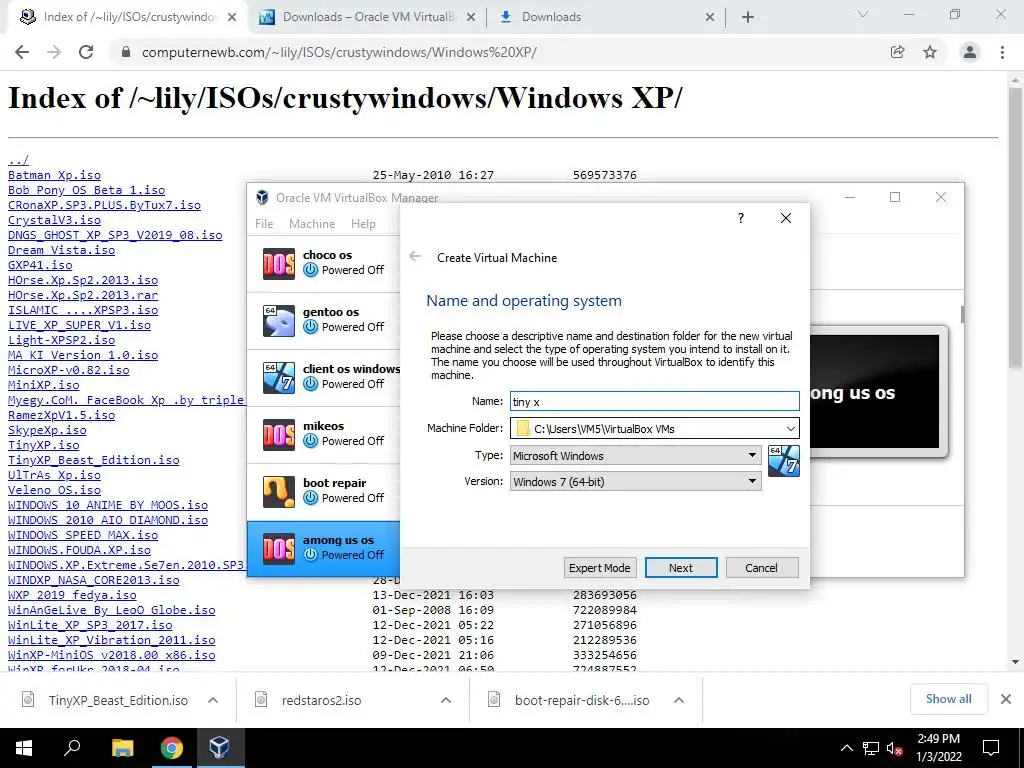Expand redstaros2.iso download options
This screenshot has height=768, width=1024.
[x=446, y=700]
